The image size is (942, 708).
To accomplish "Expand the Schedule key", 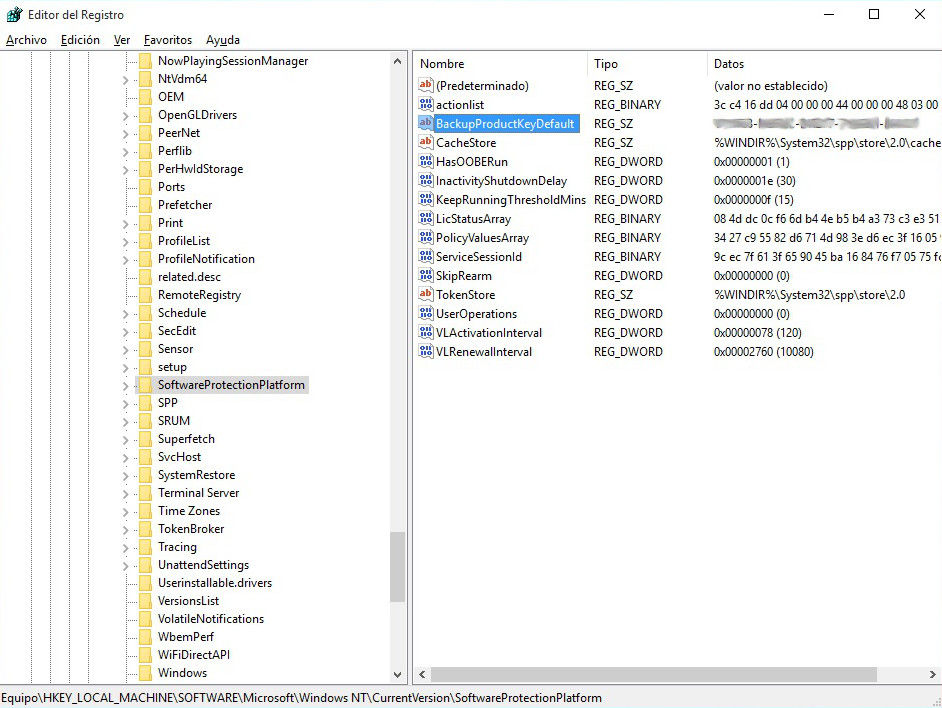I will pyautogui.click(x=125, y=314).
